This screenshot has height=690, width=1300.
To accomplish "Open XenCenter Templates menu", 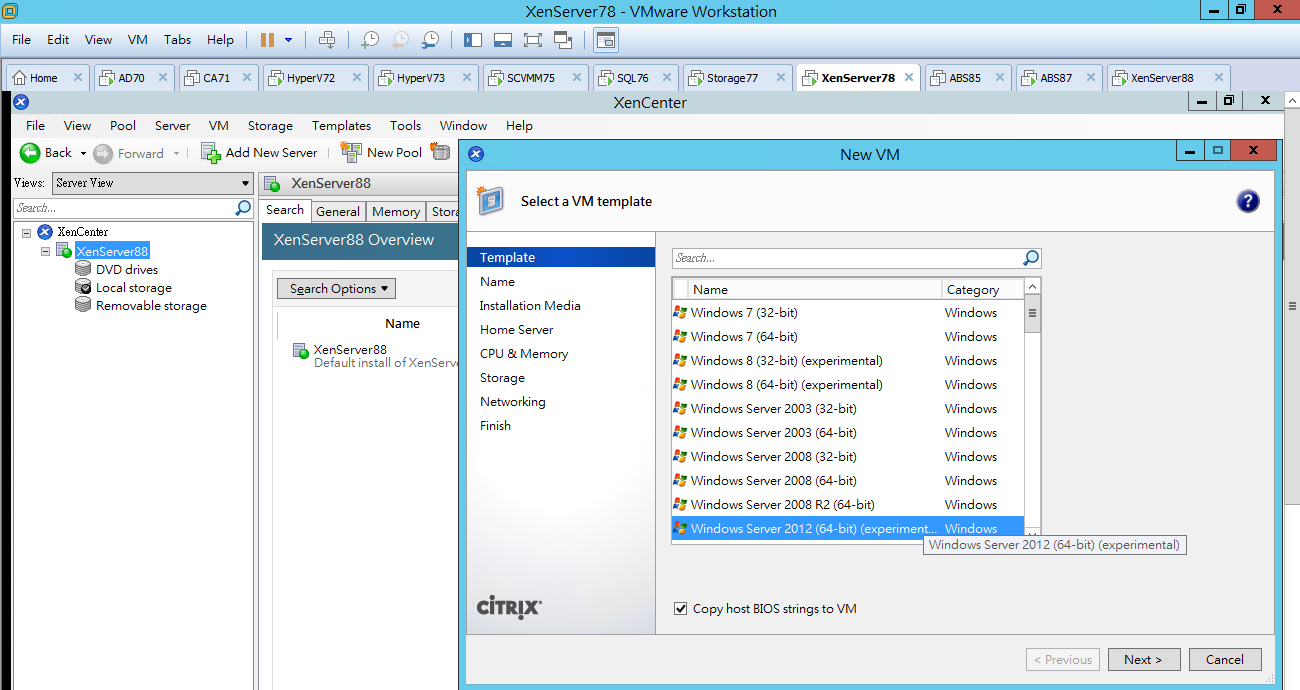I will [341, 126].
